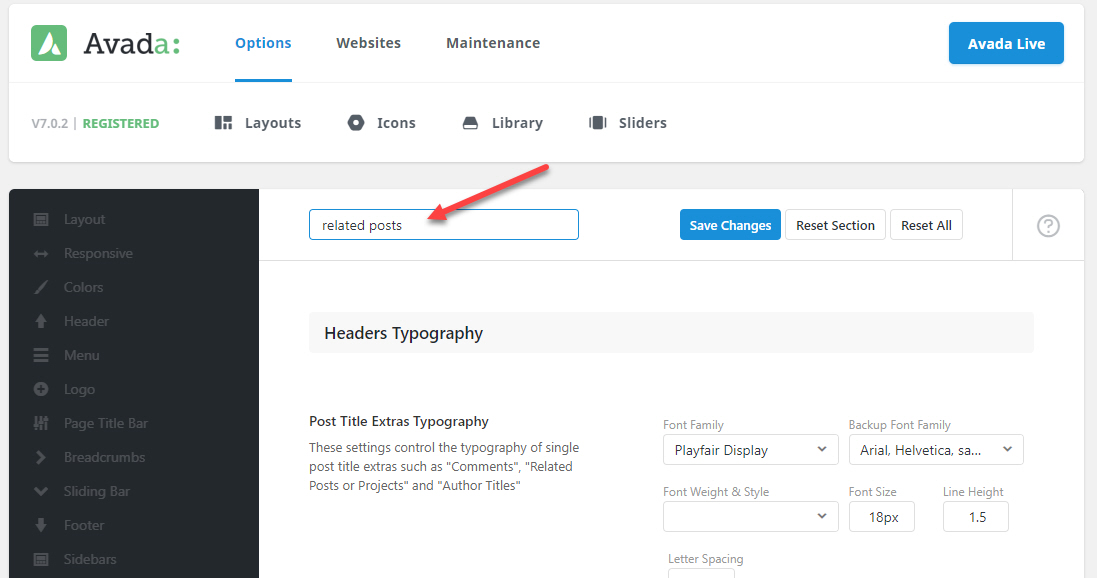The width and height of the screenshot is (1097, 578).
Task: Switch to the Options tab
Action: [x=263, y=43]
